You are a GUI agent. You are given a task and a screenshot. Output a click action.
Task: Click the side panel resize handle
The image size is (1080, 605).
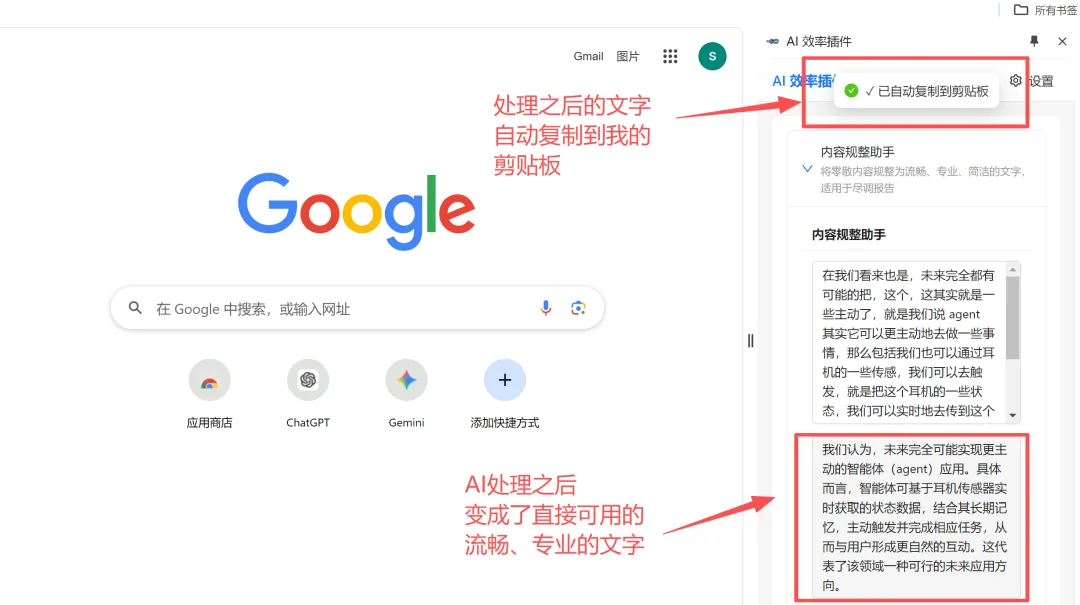tap(750, 340)
